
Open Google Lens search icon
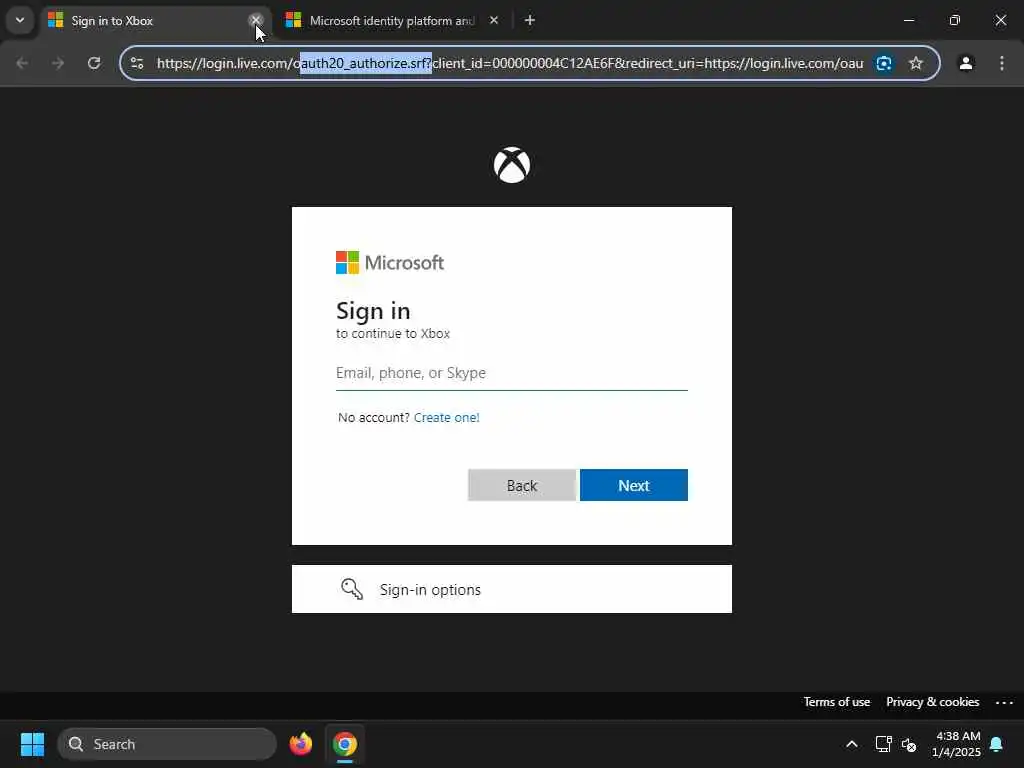point(884,63)
